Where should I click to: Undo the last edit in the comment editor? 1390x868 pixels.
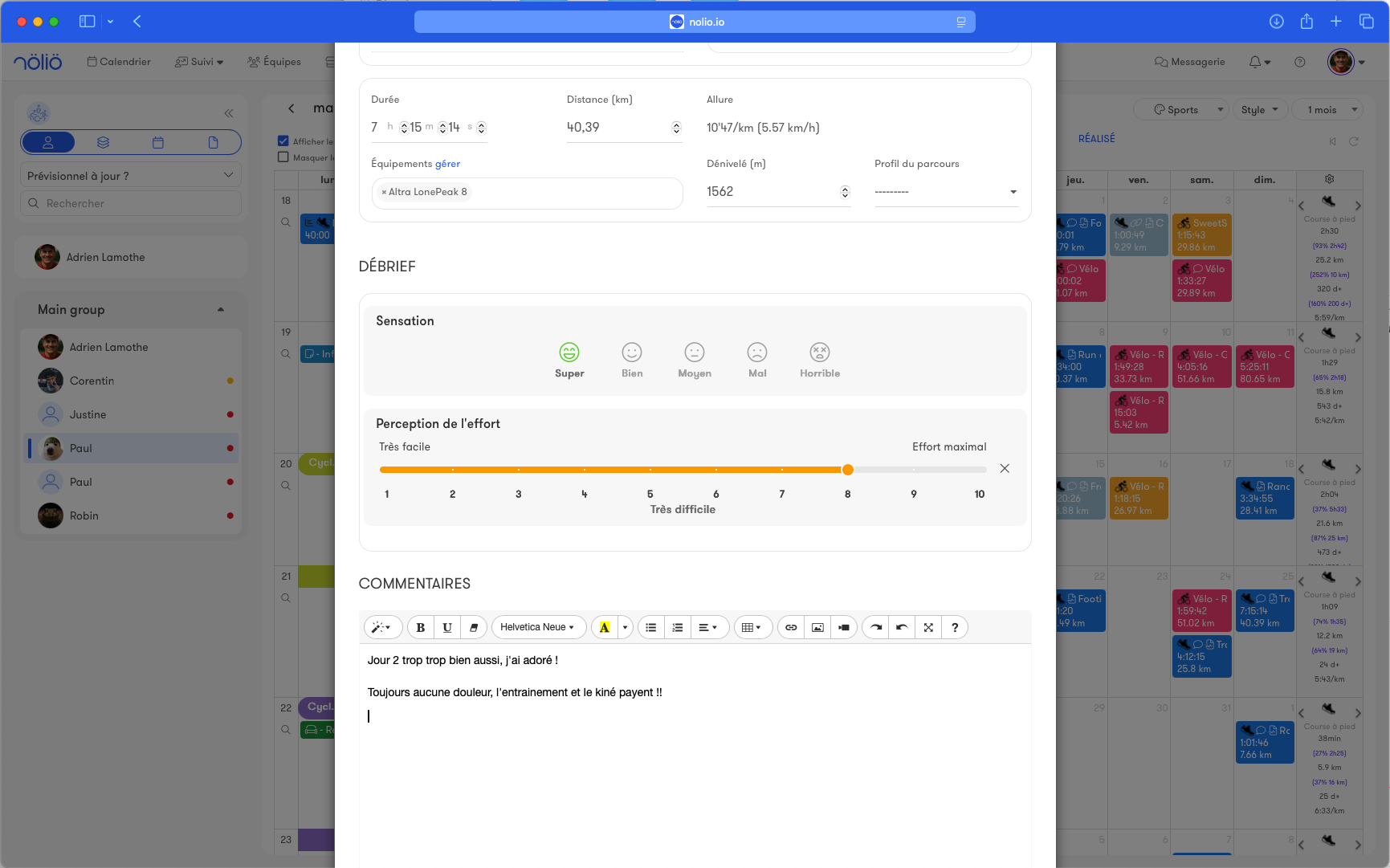point(902,628)
